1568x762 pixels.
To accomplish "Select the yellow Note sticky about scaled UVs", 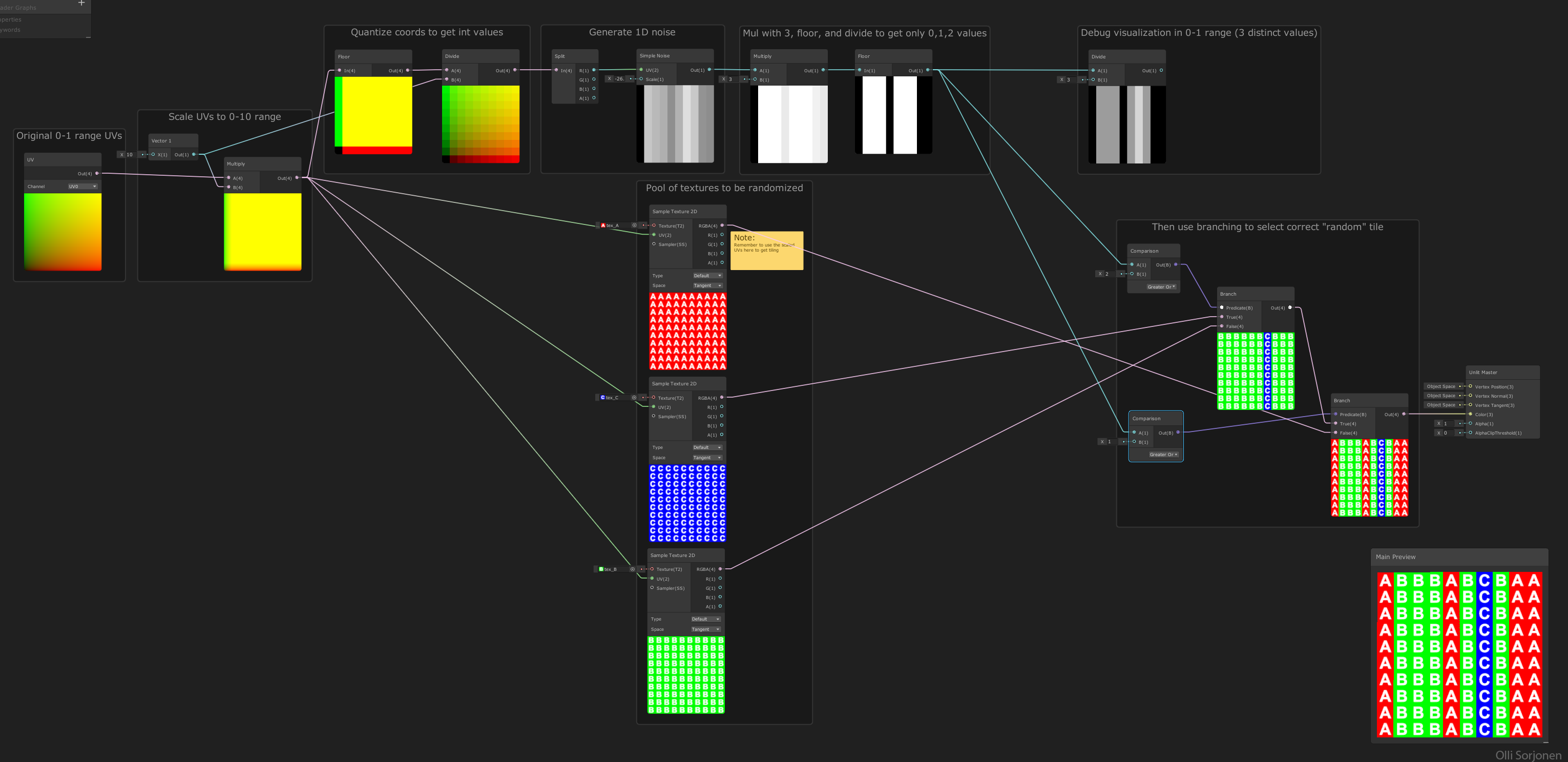I will pyautogui.click(x=766, y=250).
